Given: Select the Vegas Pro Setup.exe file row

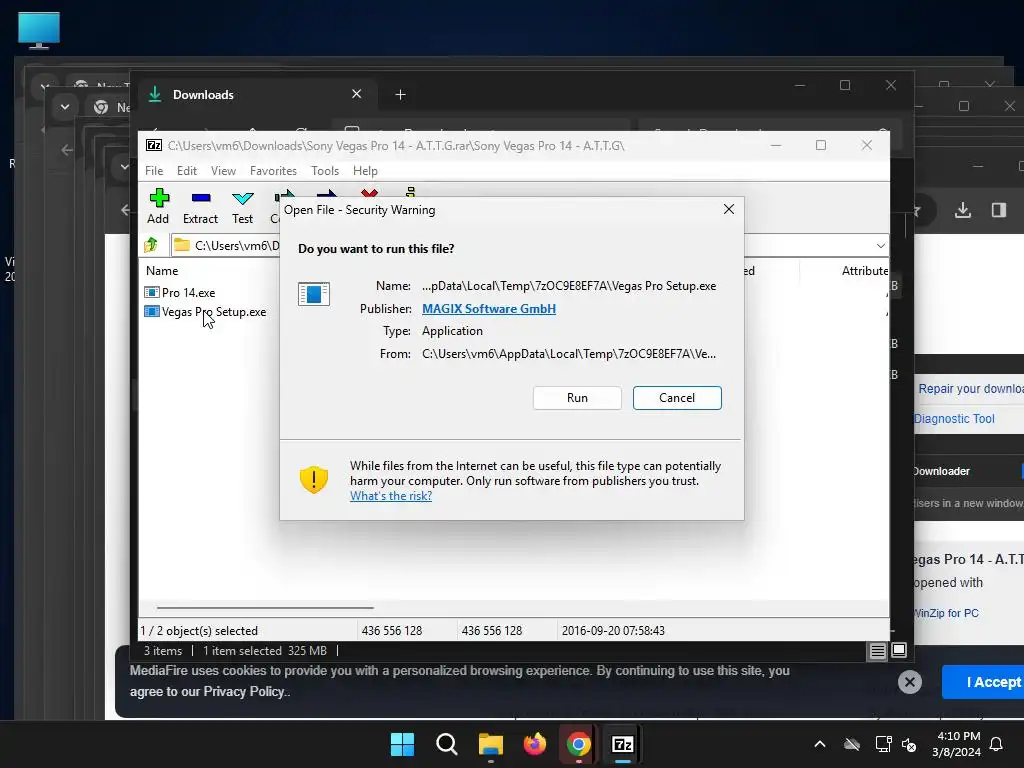Looking at the screenshot, I should pyautogui.click(x=206, y=312).
